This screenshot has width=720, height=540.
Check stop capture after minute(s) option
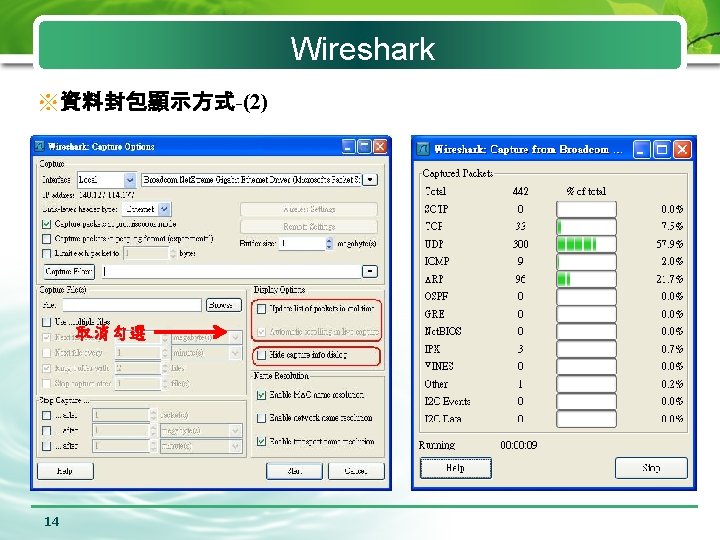tap(46, 446)
